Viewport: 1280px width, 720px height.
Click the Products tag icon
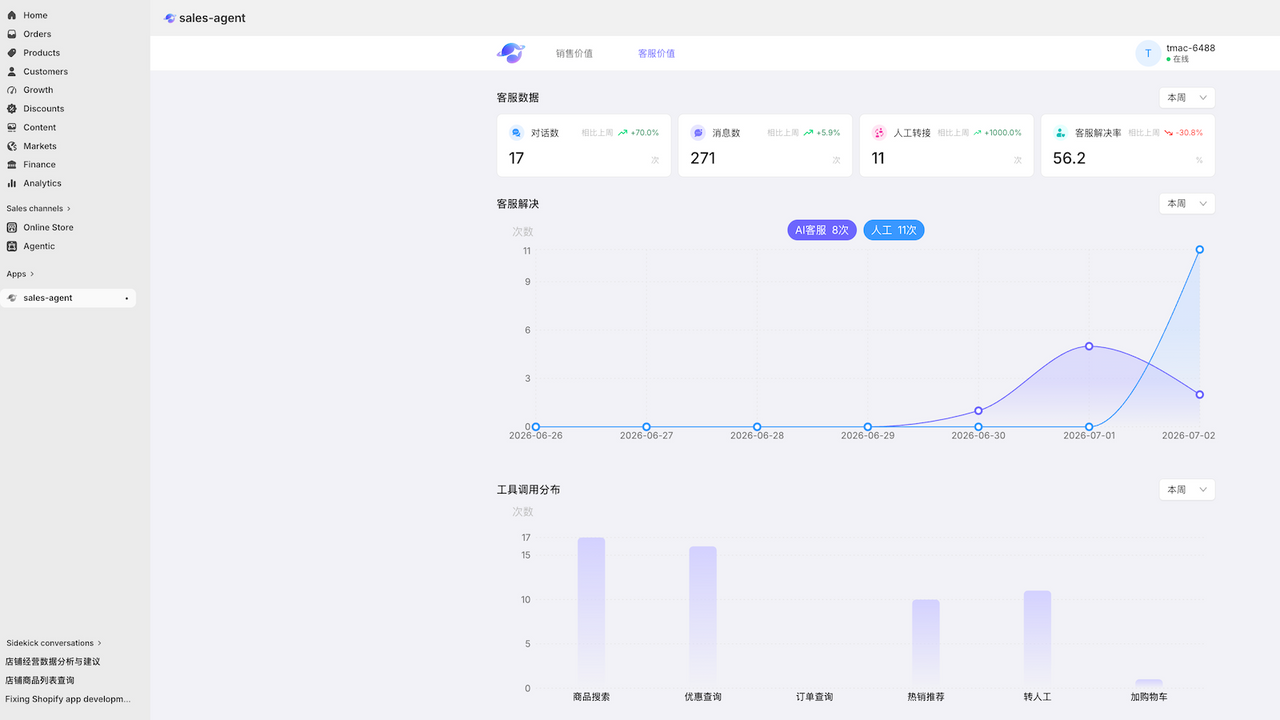[x=12, y=53]
